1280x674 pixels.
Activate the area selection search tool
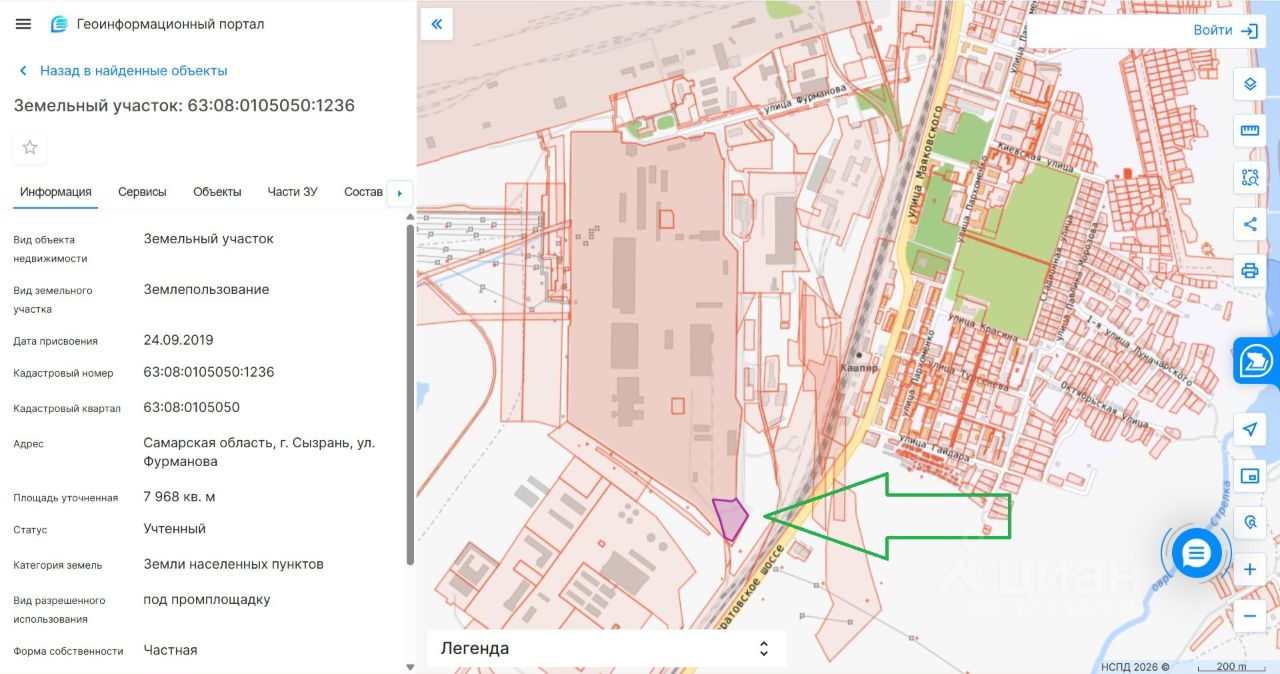pos(1249,178)
